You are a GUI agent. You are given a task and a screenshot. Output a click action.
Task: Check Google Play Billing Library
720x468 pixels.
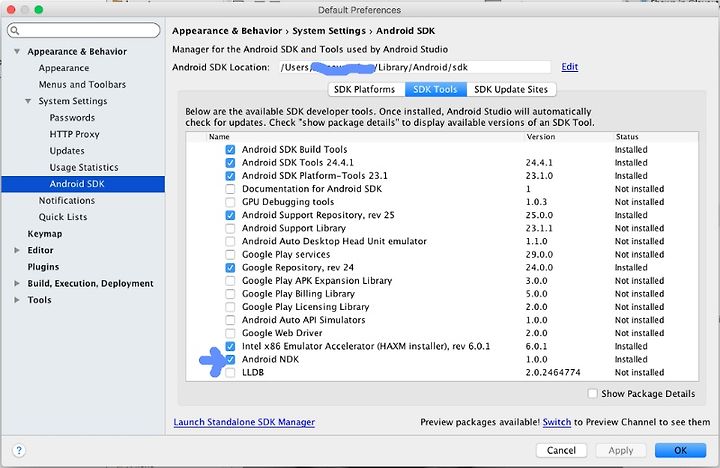click(x=230, y=294)
